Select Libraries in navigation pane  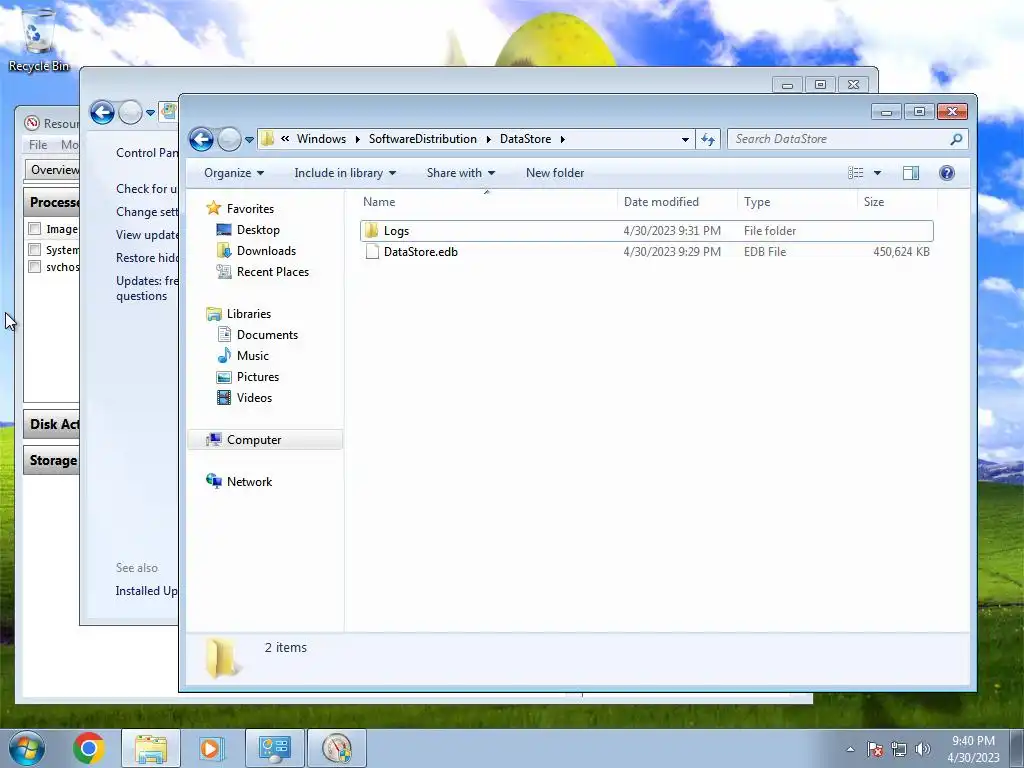248,314
